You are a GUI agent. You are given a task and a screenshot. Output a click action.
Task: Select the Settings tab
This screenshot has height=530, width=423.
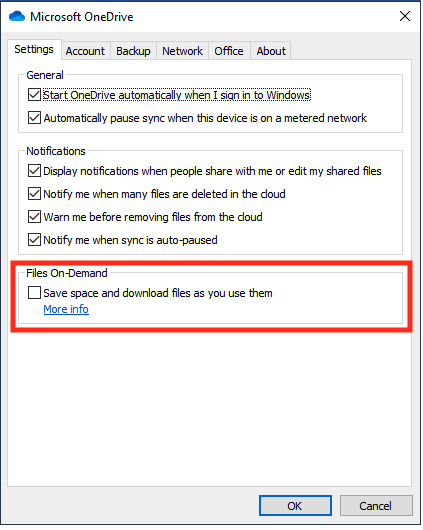(x=34, y=49)
